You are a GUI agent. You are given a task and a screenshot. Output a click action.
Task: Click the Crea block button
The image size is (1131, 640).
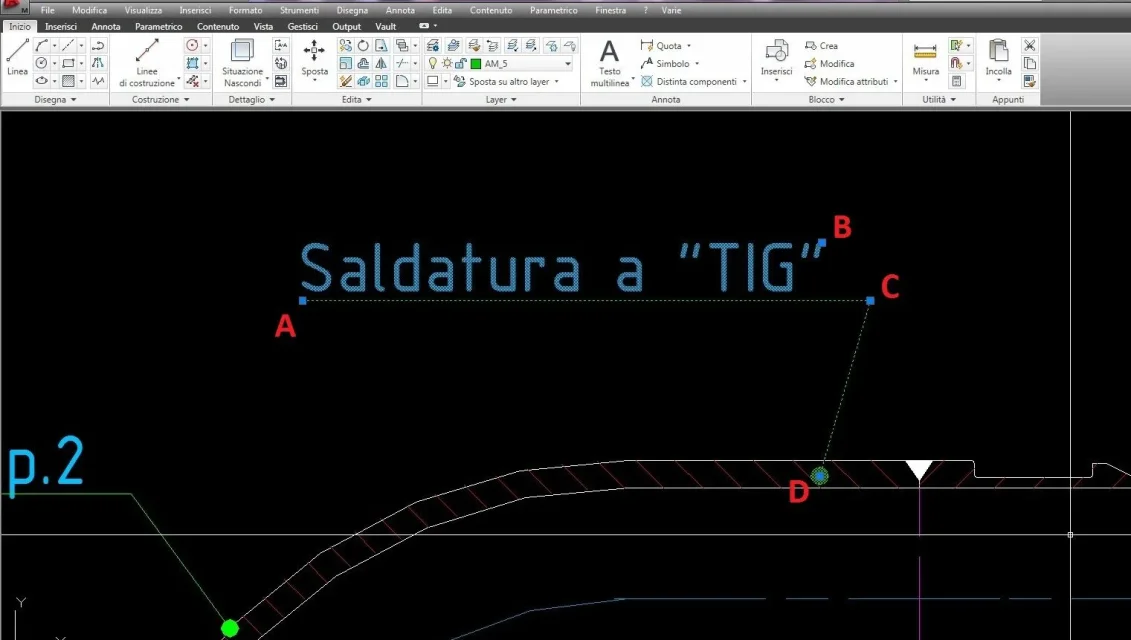821,45
